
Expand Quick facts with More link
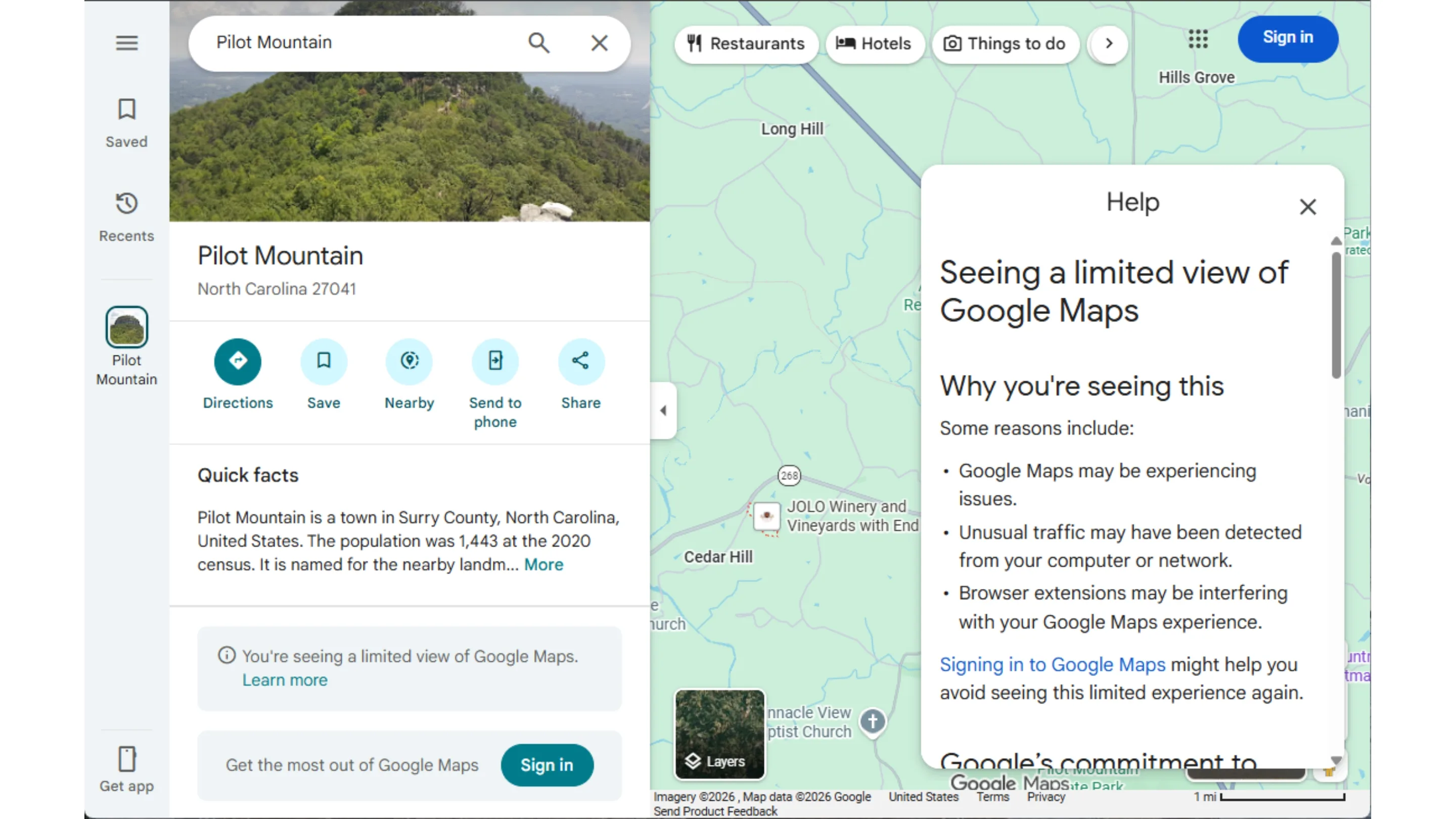tap(543, 565)
